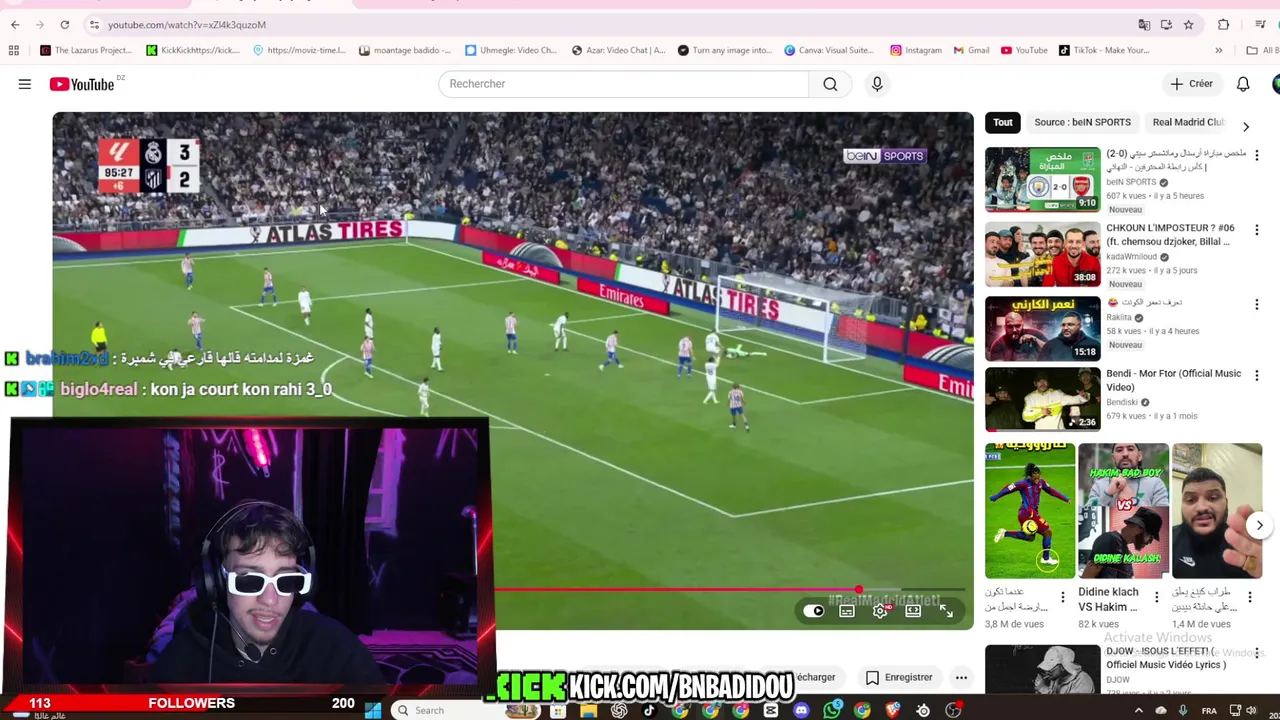Open Azar: Video Chat bookmark

[x=619, y=50]
